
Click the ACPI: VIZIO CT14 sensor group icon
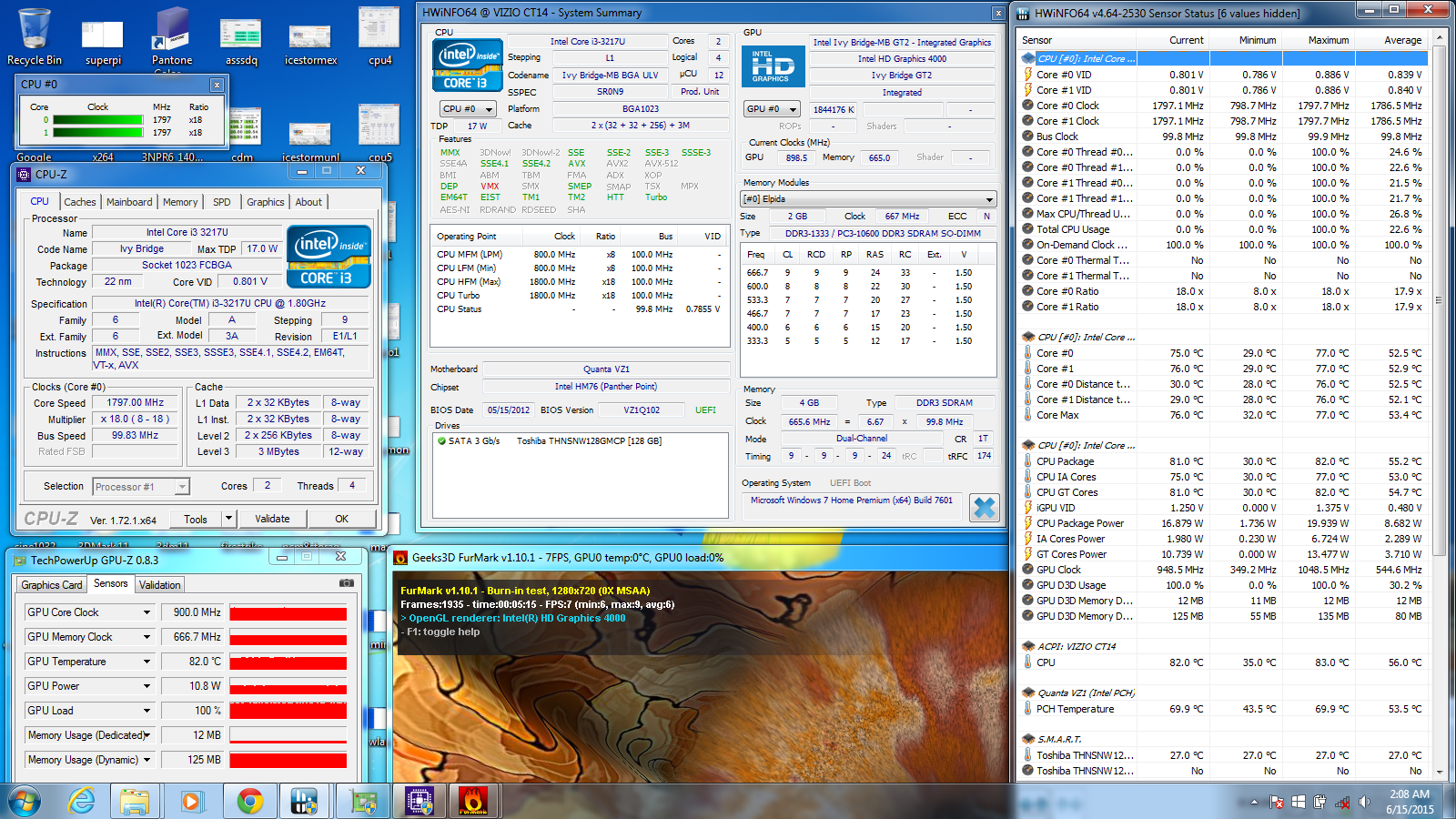tap(1028, 646)
